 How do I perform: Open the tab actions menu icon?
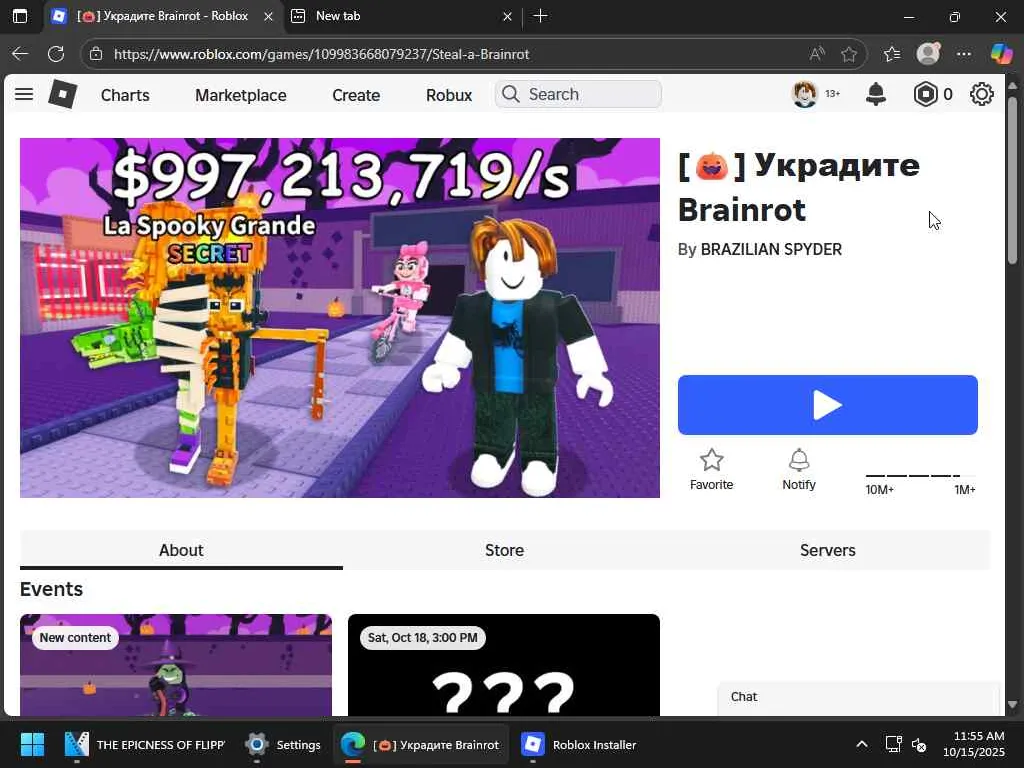pos(20,16)
